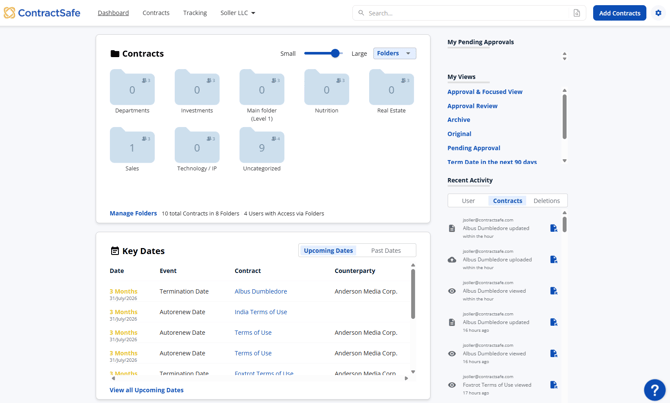670x403 pixels.
Task: Expand the Folders dropdown
Action: [x=394, y=53]
